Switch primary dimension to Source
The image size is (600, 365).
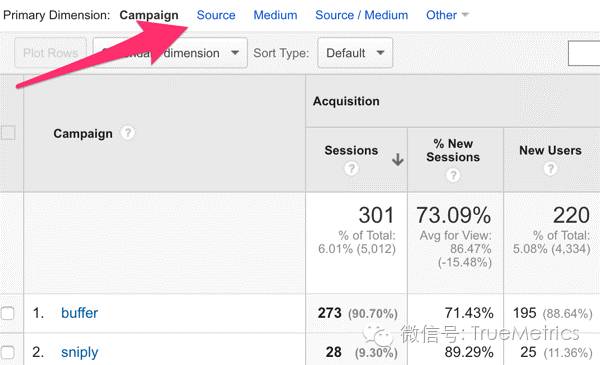pyautogui.click(x=216, y=15)
